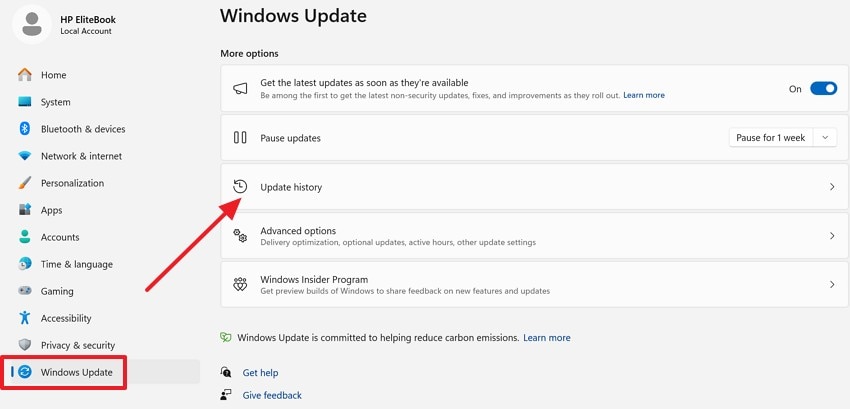
Task: Expand Update history with its chevron
Action: click(x=832, y=187)
